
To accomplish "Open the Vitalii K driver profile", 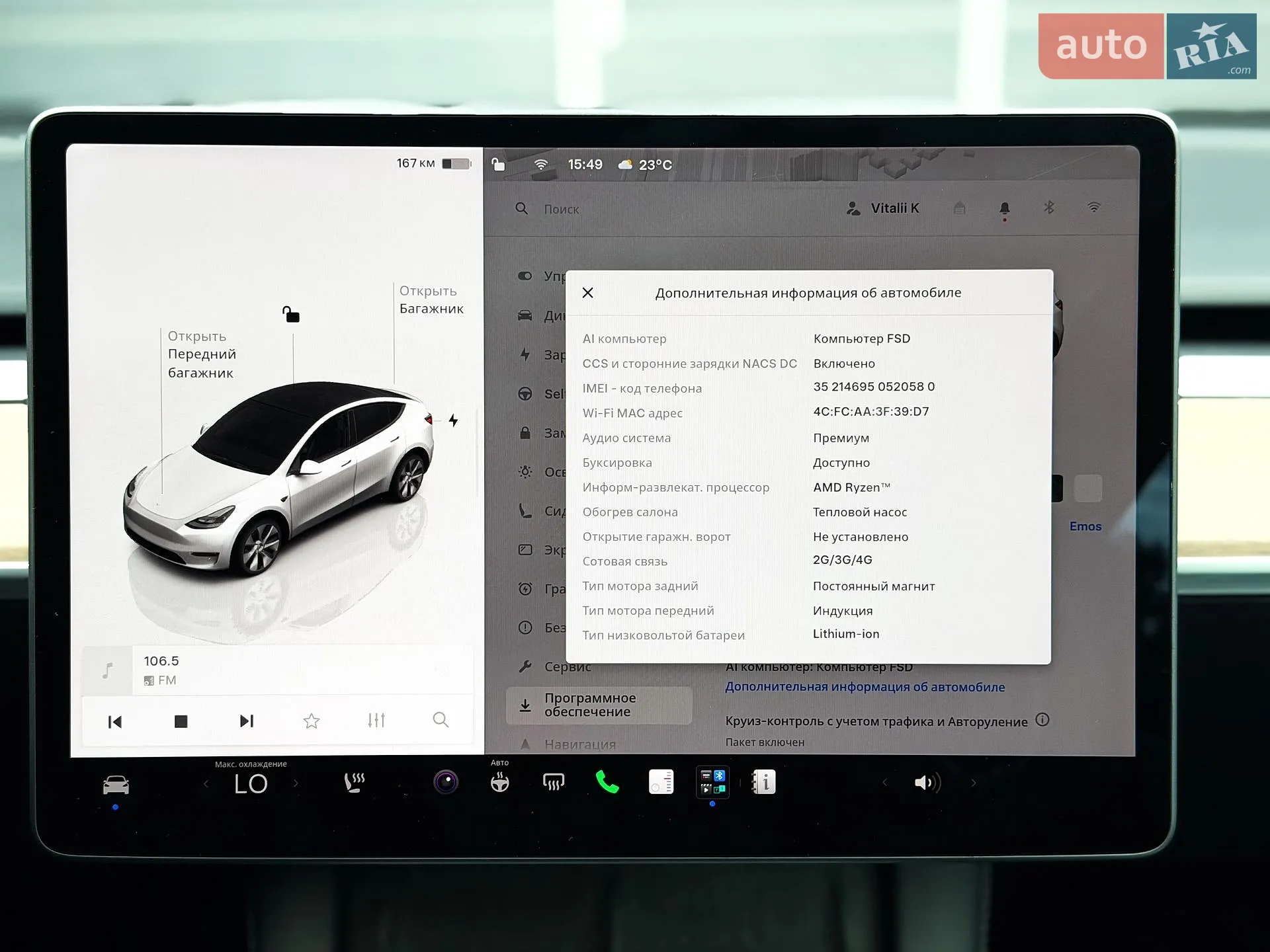I will tap(883, 208).
